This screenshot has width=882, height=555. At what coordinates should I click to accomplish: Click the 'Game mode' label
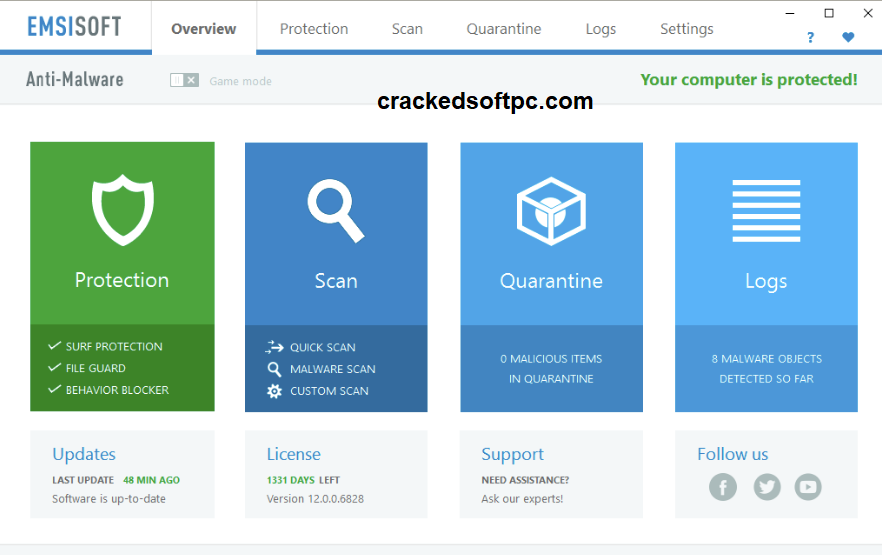click(241, 82)
